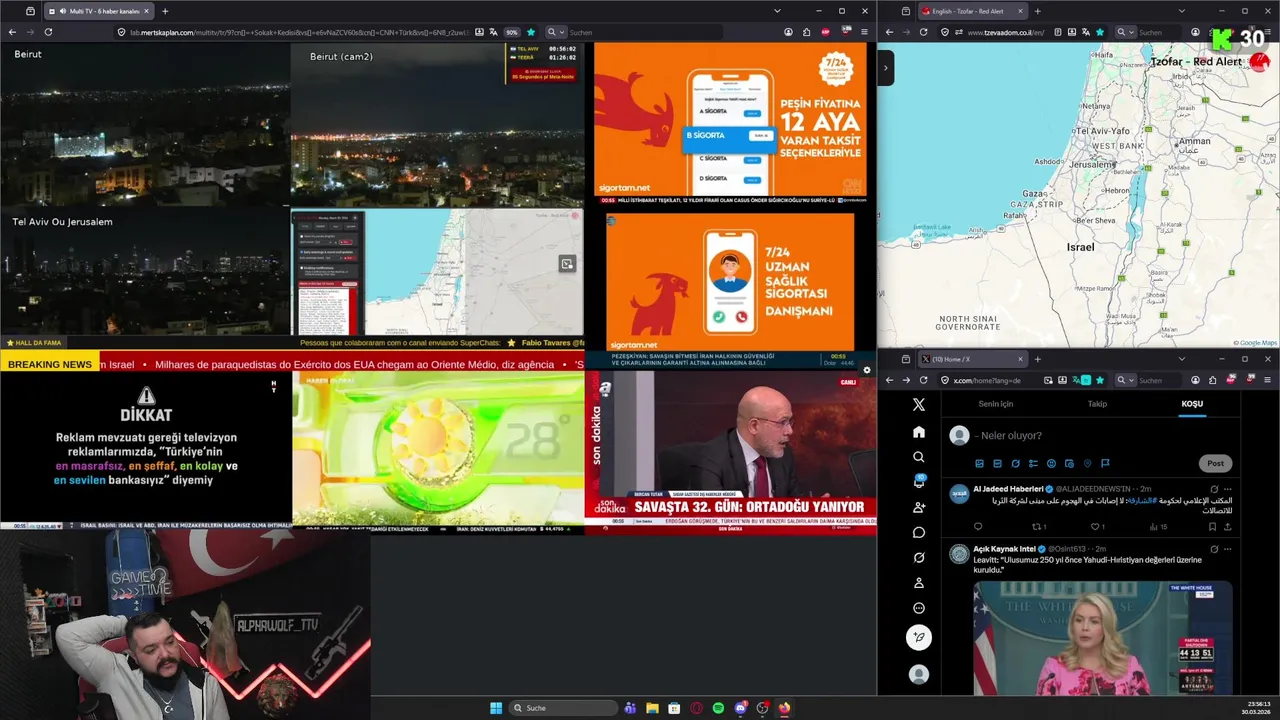Screen dimensions: 1280x720
Task: Click the bookmark star in the Tzofar window
Action: tap(1100, 32)
